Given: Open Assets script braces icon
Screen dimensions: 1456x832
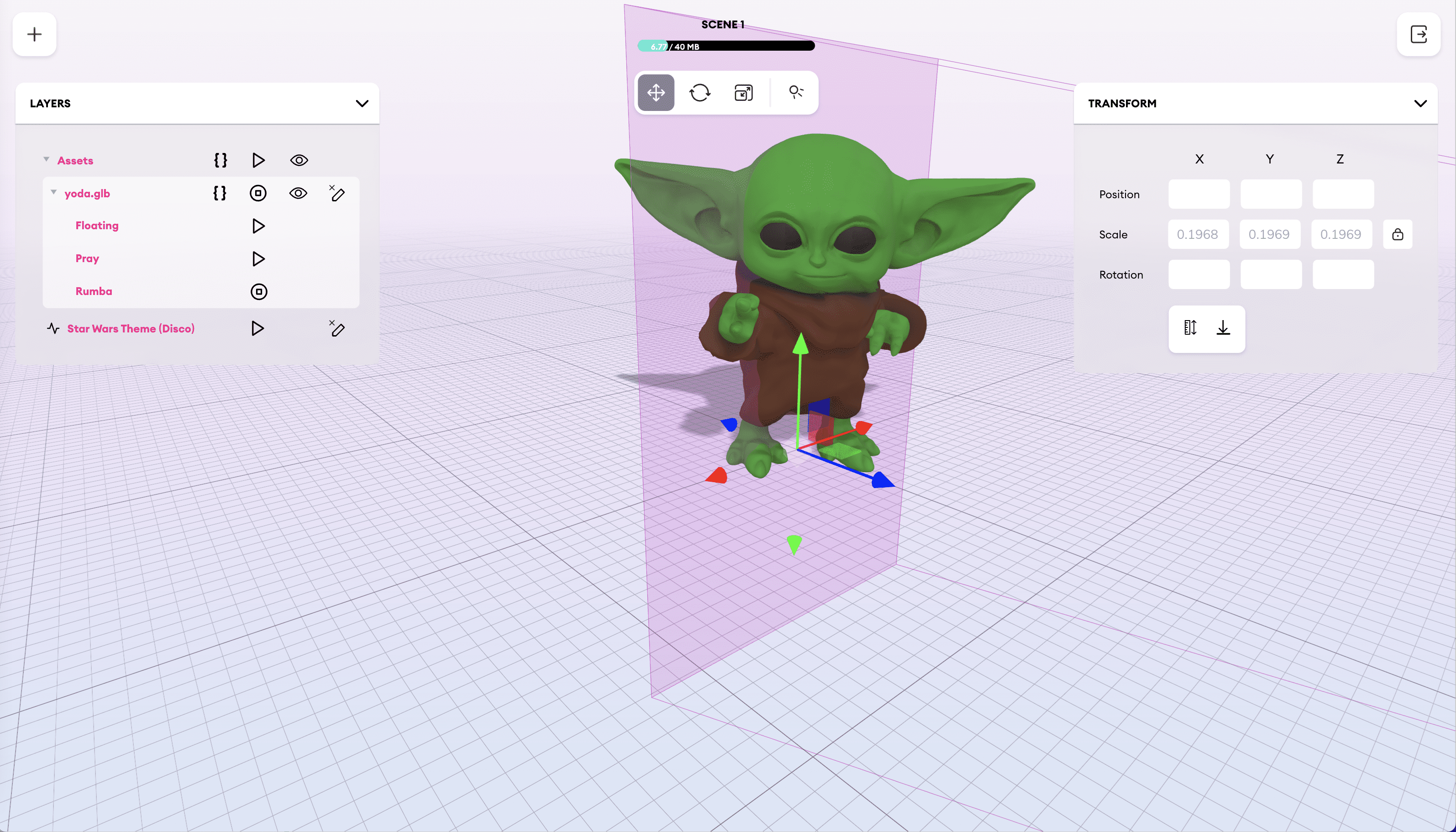Looking at the screenshot, I should (x=220, y=160).
